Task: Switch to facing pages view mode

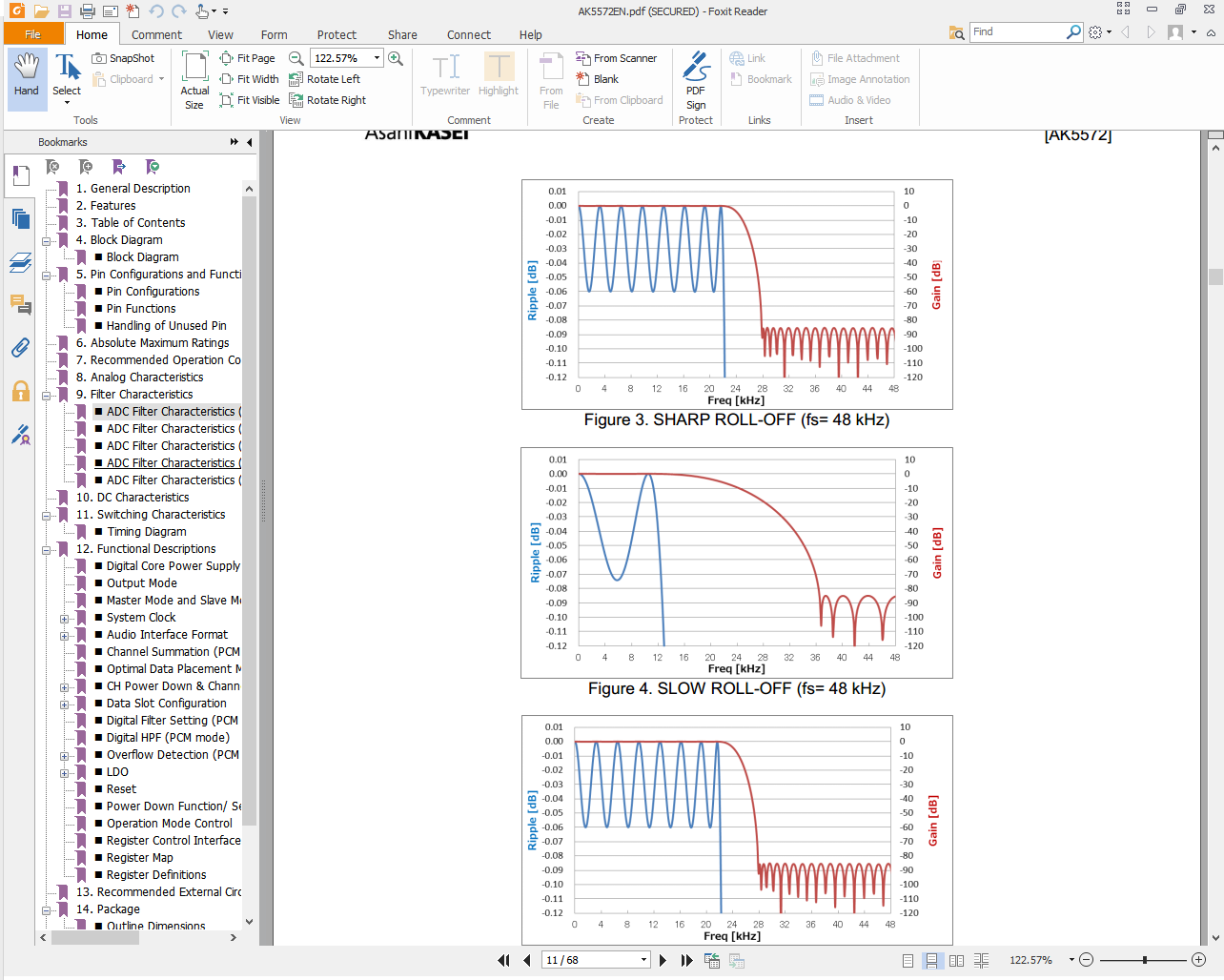Action: [x=956, y=960]
